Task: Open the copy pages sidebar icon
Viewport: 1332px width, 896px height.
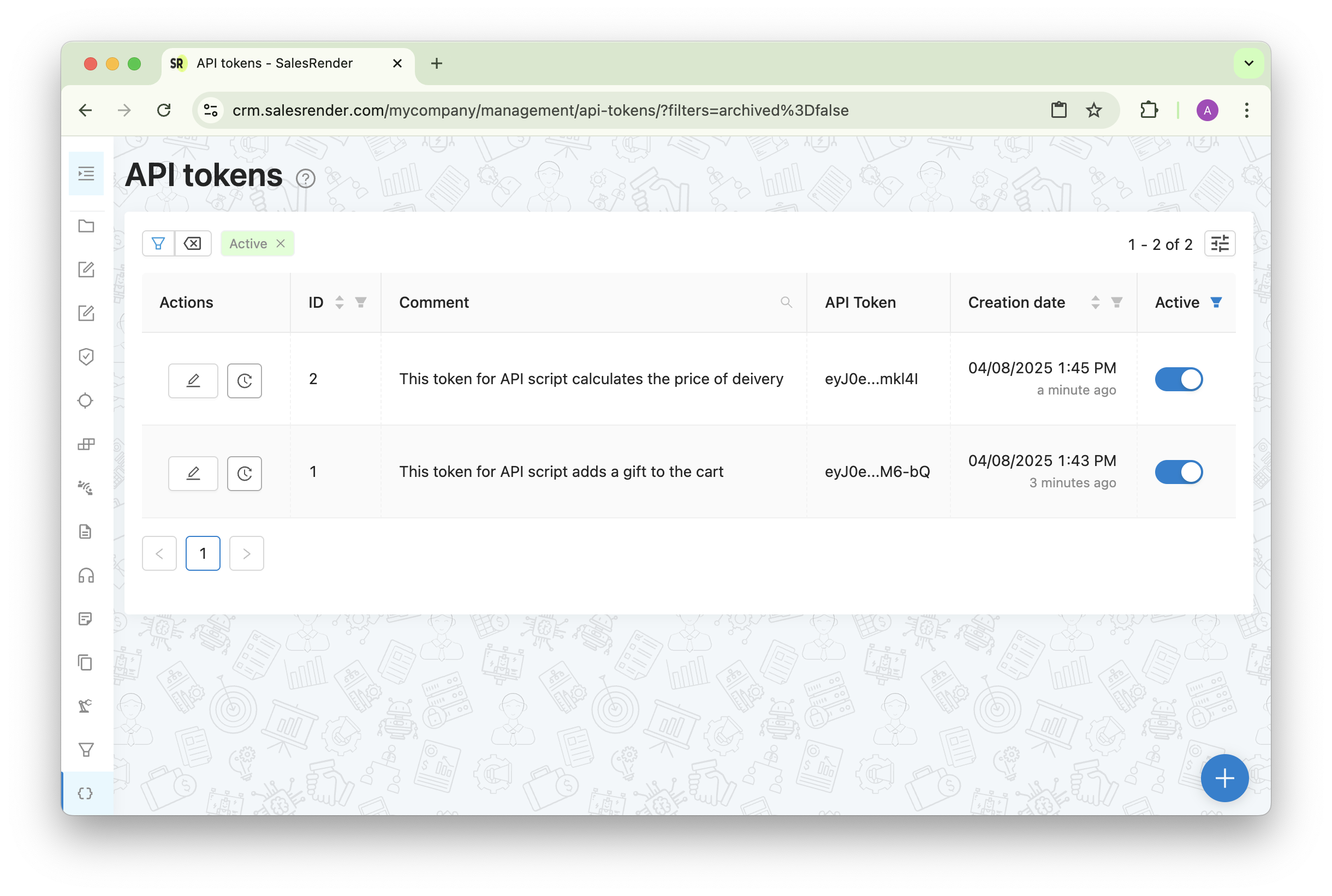Action: point(85,662)
